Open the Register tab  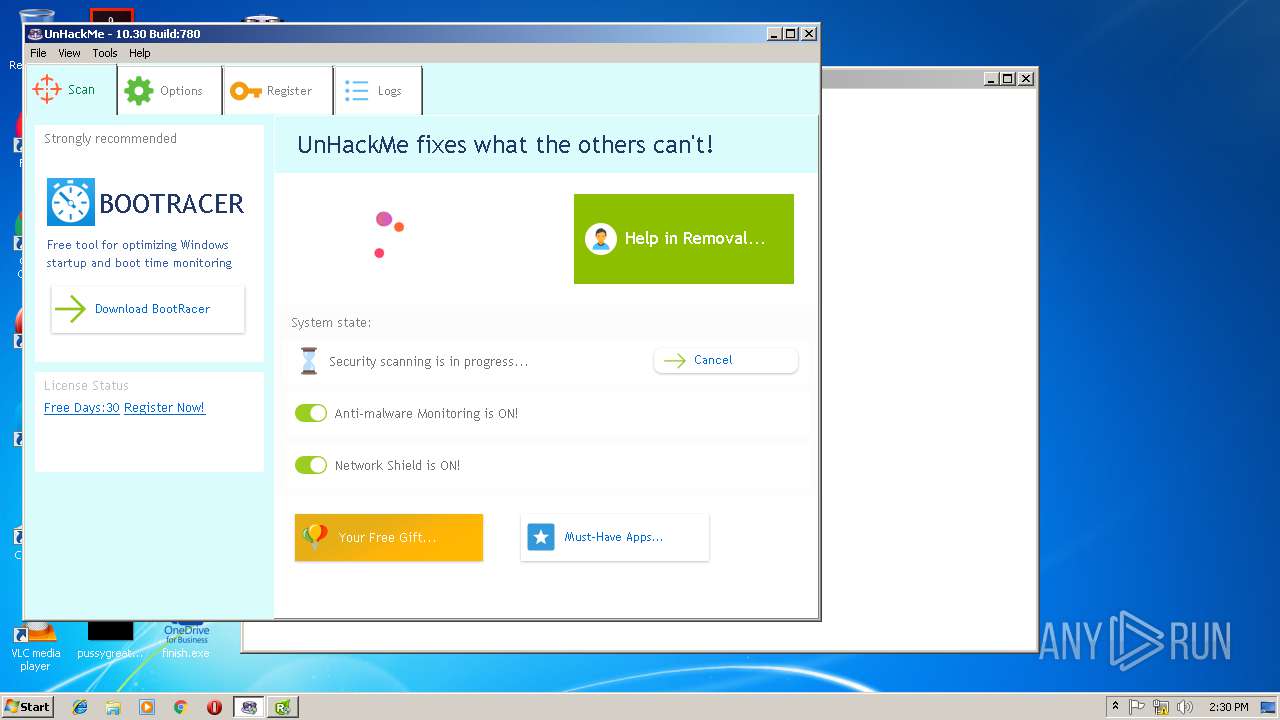coord(279,90)
